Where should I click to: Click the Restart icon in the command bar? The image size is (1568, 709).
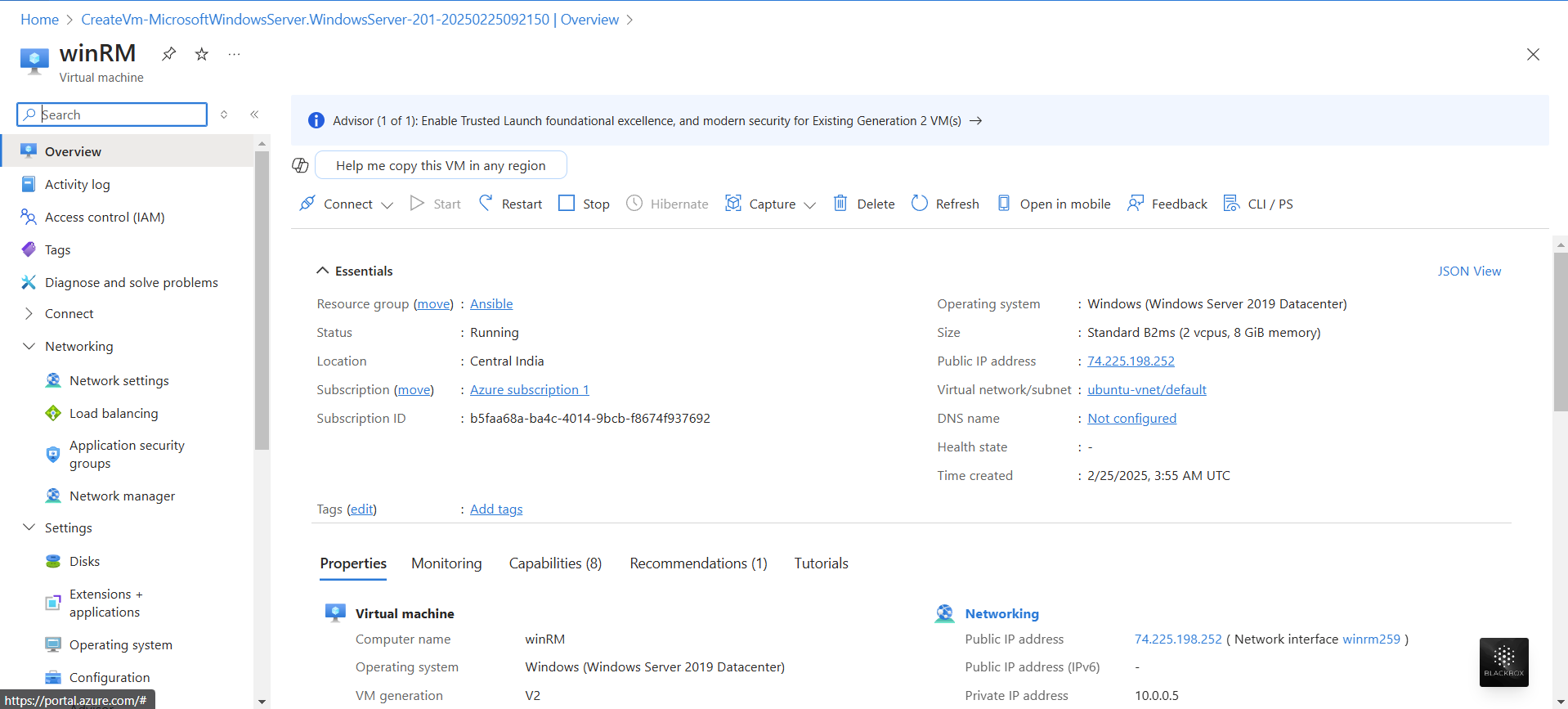486,203
